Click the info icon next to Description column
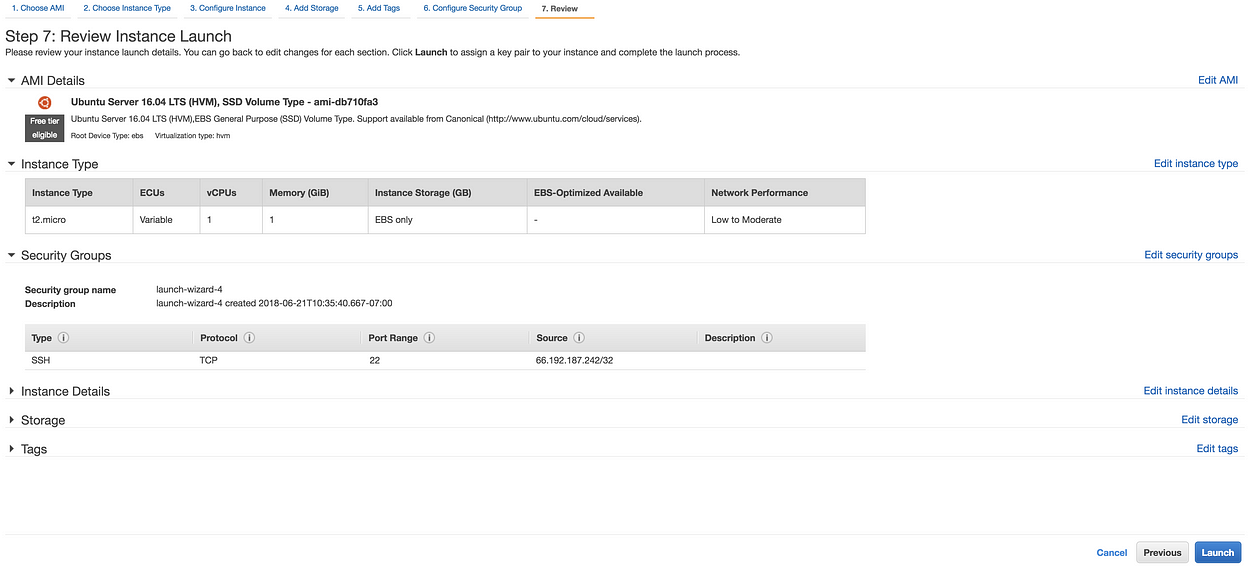 click(x=767, y=338)
